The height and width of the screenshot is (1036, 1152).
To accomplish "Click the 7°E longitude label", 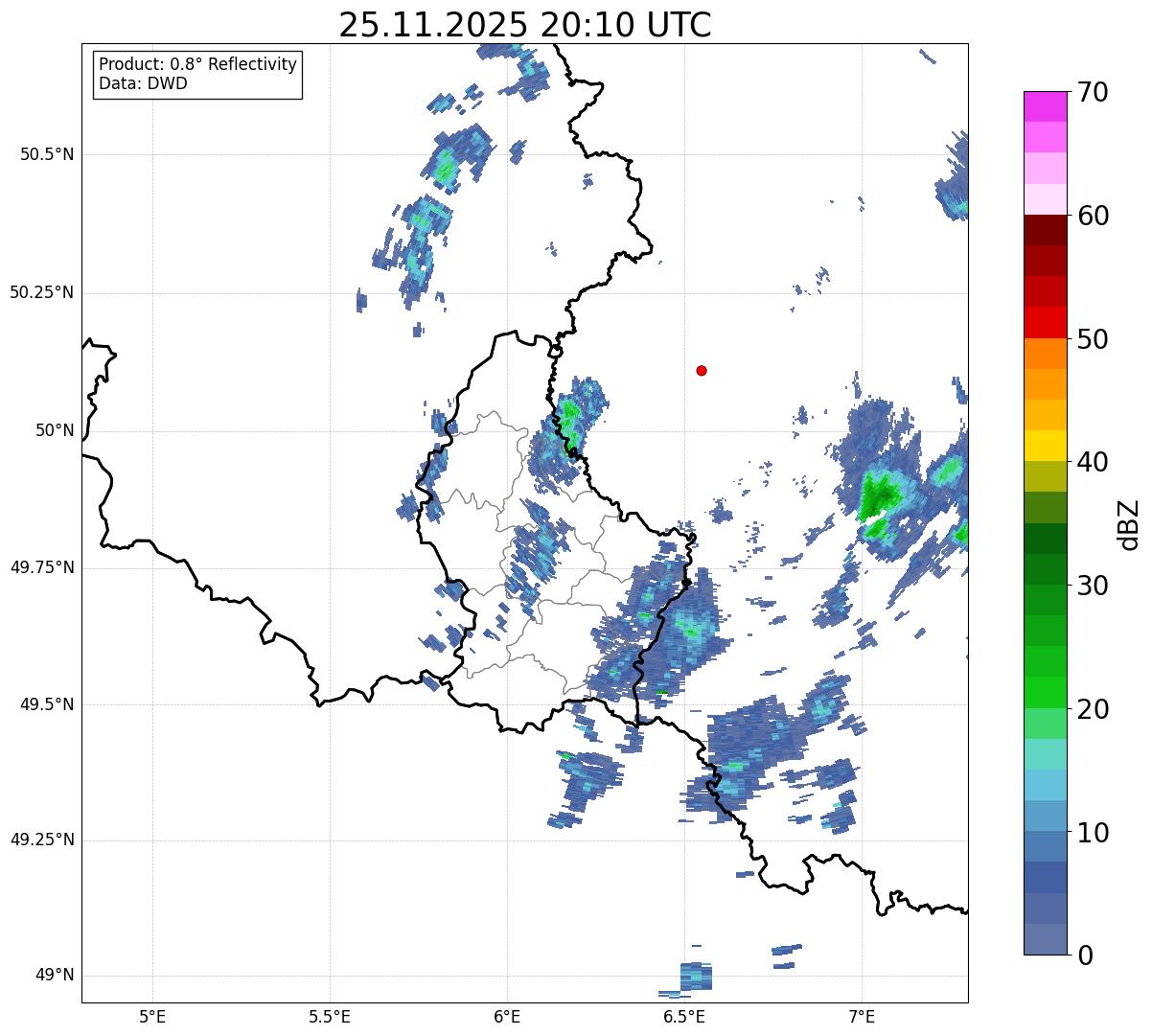I will [862, 1017].
